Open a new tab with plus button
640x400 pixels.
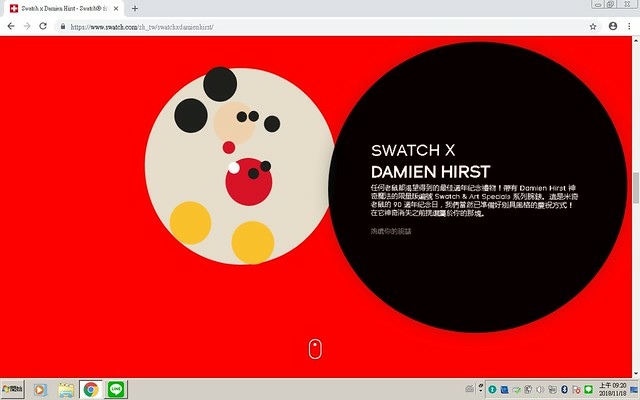135,8
